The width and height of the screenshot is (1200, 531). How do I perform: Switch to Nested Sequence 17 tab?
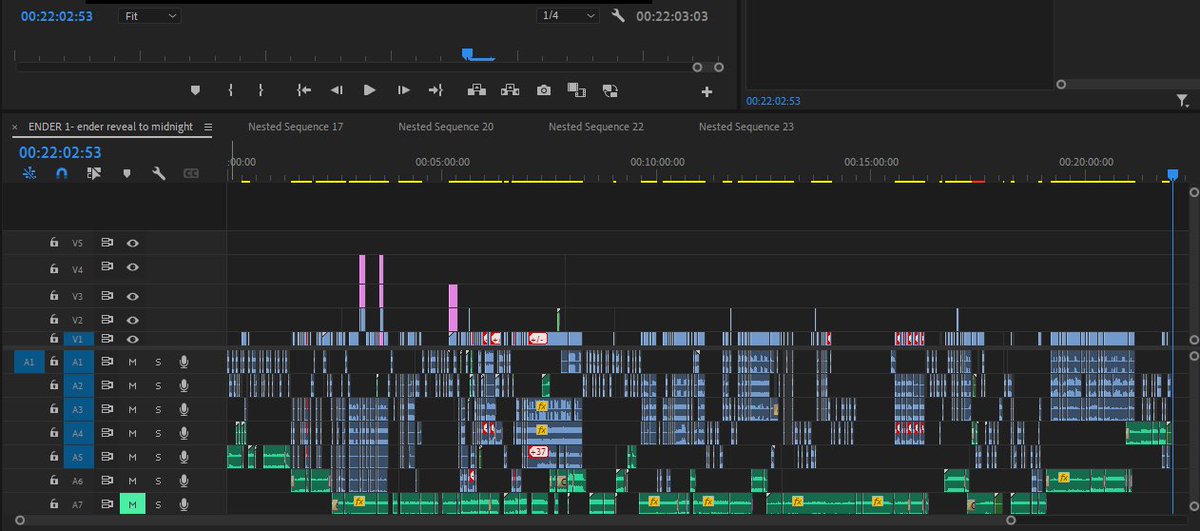(x=296, y=127)
